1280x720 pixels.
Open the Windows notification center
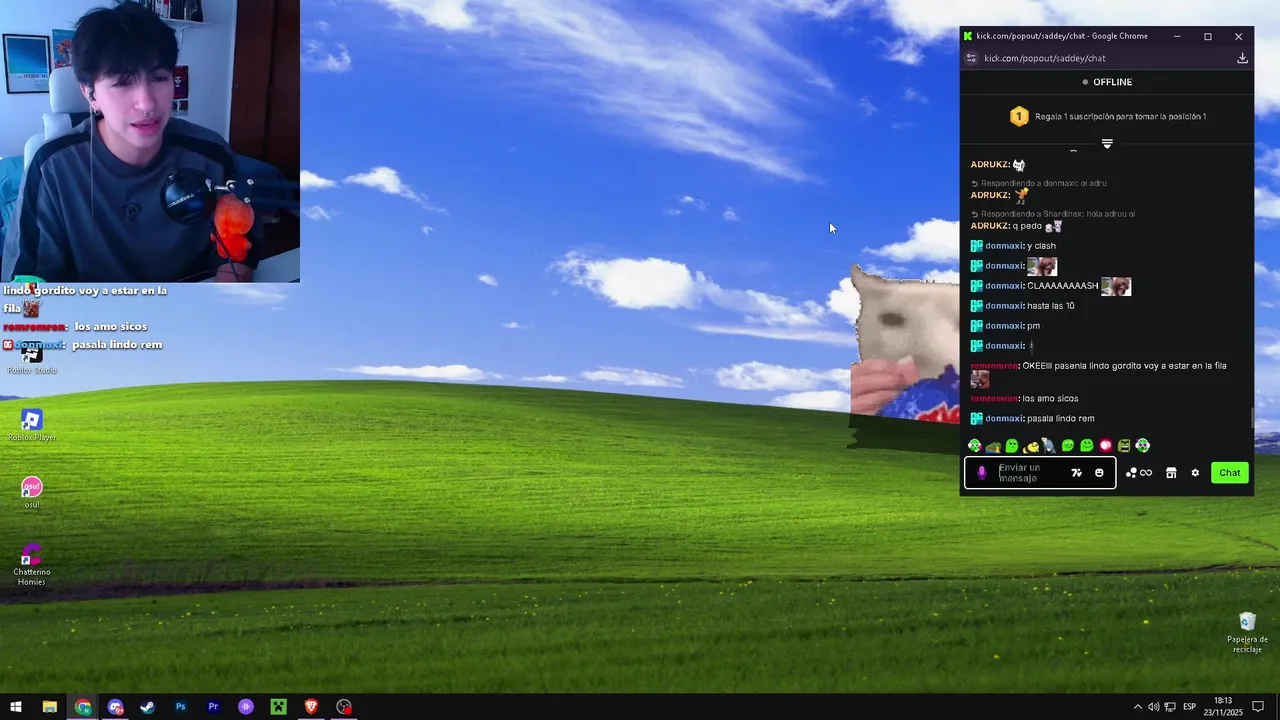click(x=1258, y=707)
